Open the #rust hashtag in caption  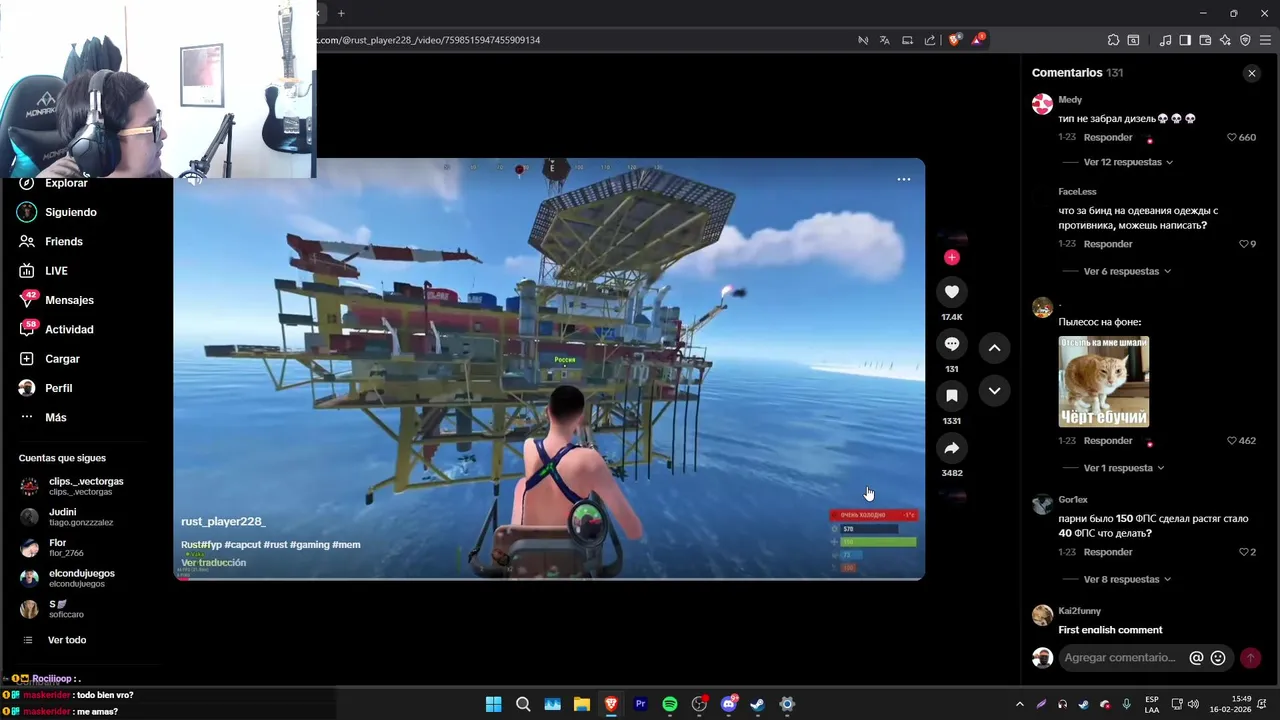276,545
